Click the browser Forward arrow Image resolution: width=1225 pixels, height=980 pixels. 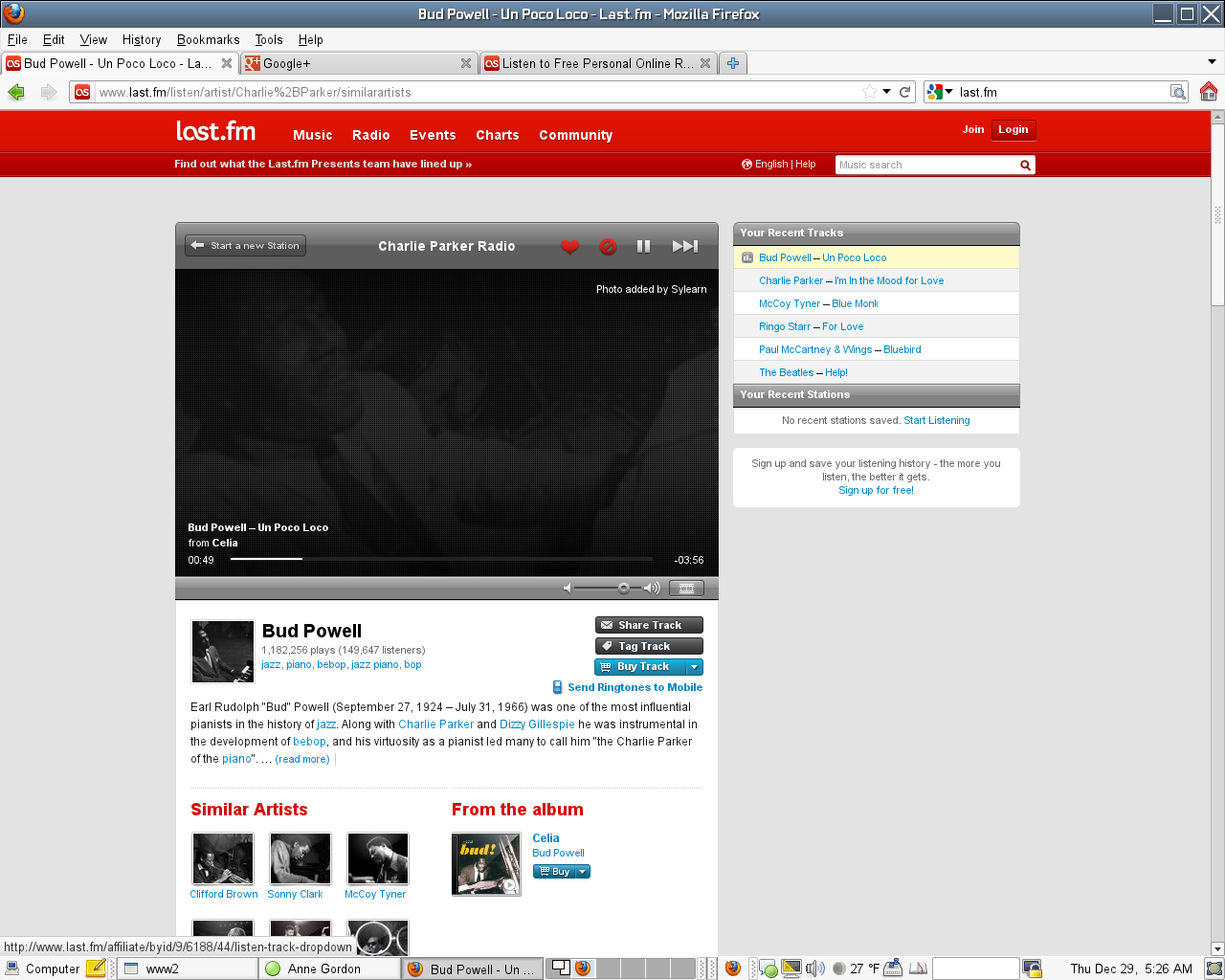[49, 92]
